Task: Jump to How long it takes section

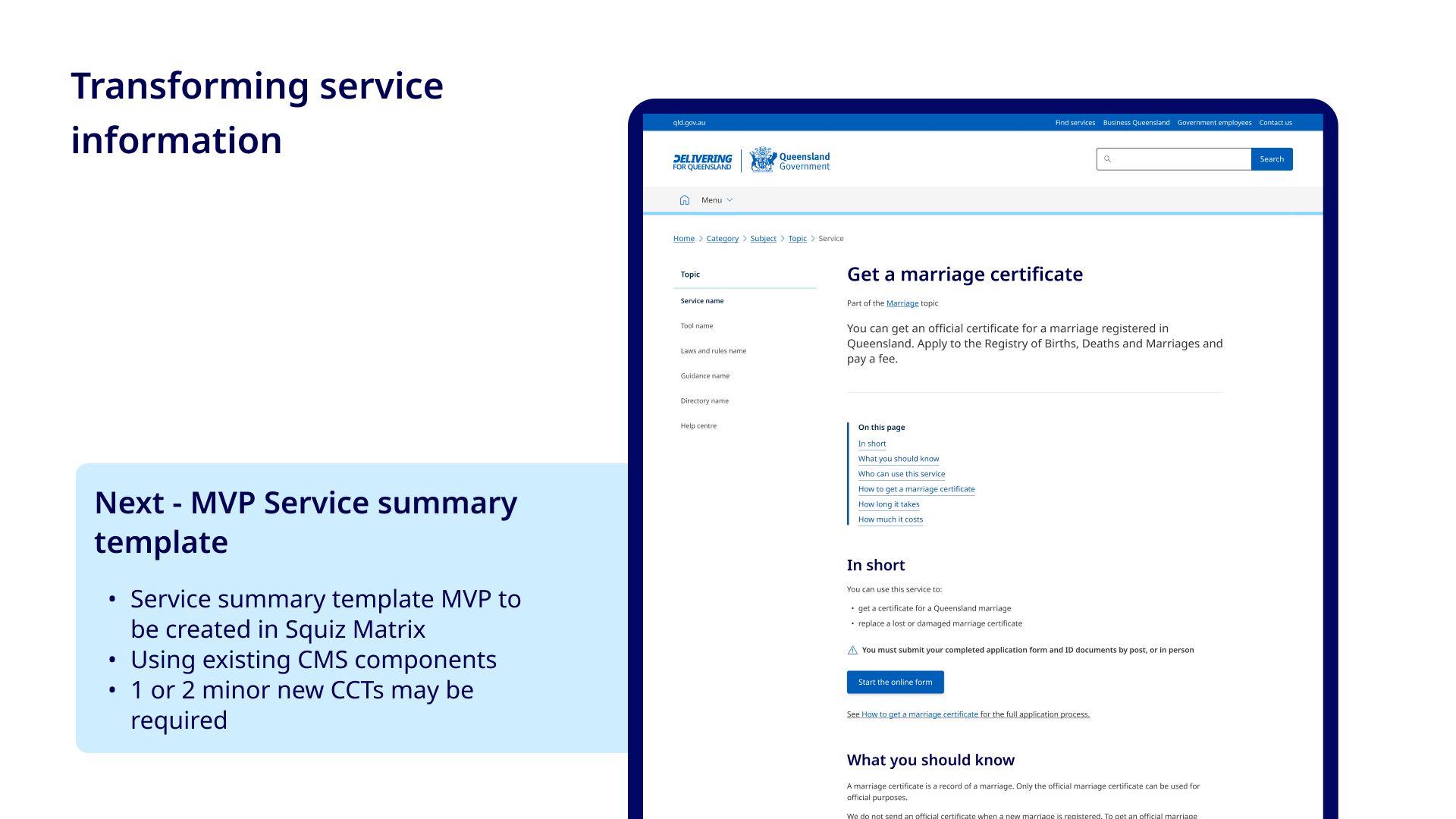Action: pos(888,504)
